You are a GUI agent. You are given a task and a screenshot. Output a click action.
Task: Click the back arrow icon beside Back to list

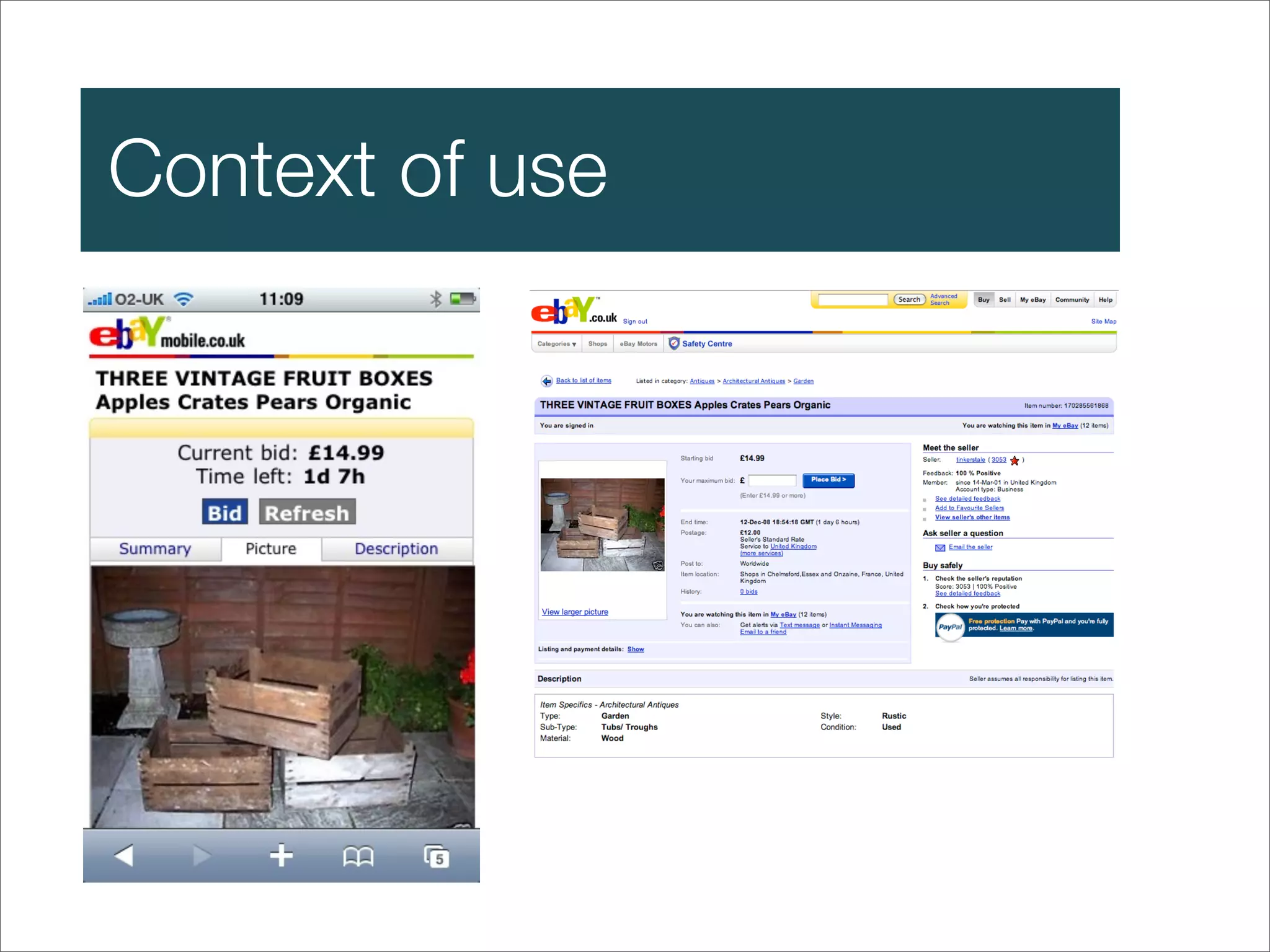pos(546,381)
